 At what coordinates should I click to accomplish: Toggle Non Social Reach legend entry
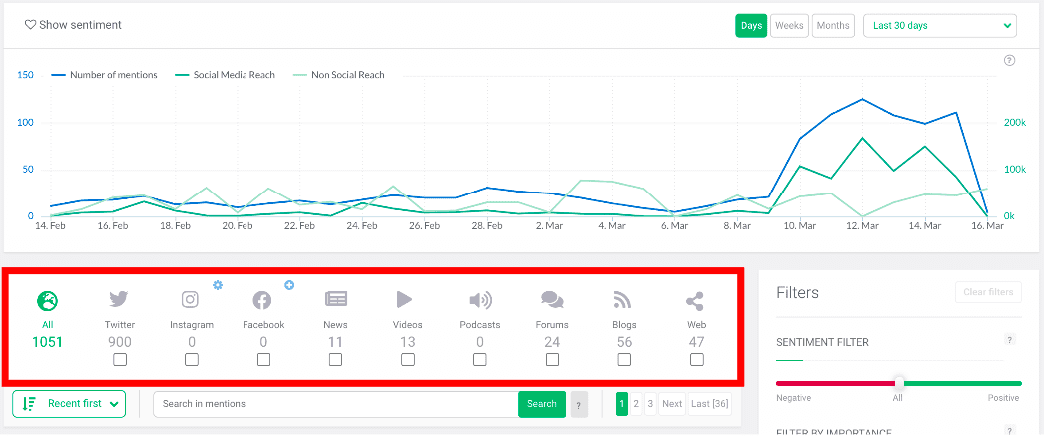click(338, 75)
